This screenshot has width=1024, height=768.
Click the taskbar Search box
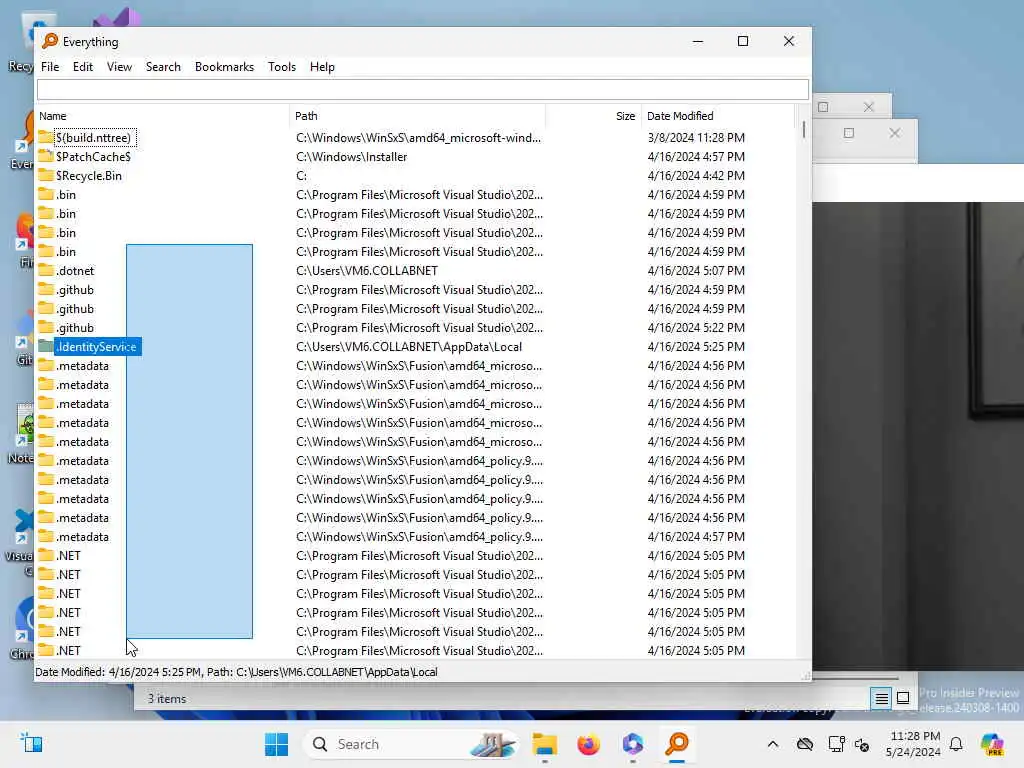[x=413, y=744]
